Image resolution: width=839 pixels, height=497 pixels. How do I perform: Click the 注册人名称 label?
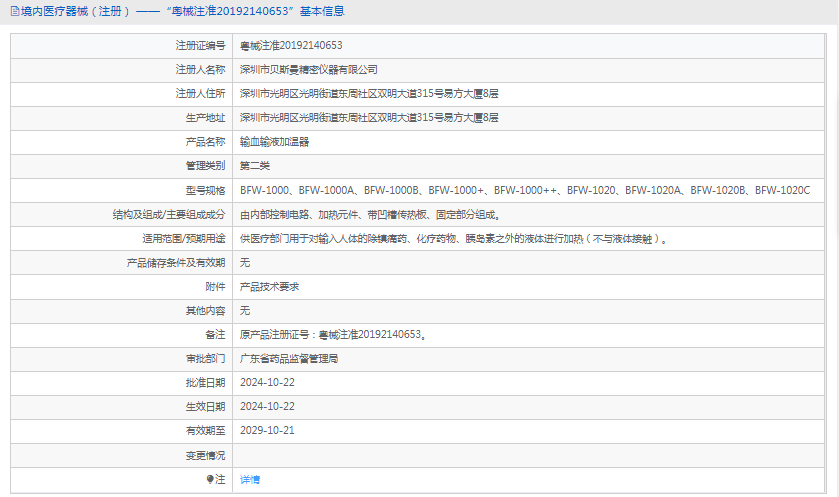(200, 70)
